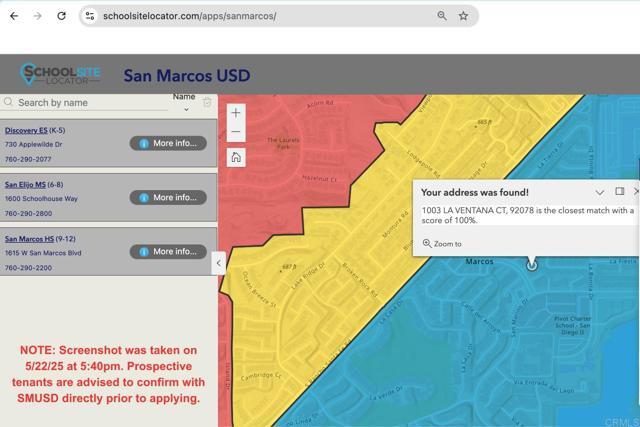Collapse the school list side panel
The width and height of the screenshot is (640, 427).
click(219, 263)
